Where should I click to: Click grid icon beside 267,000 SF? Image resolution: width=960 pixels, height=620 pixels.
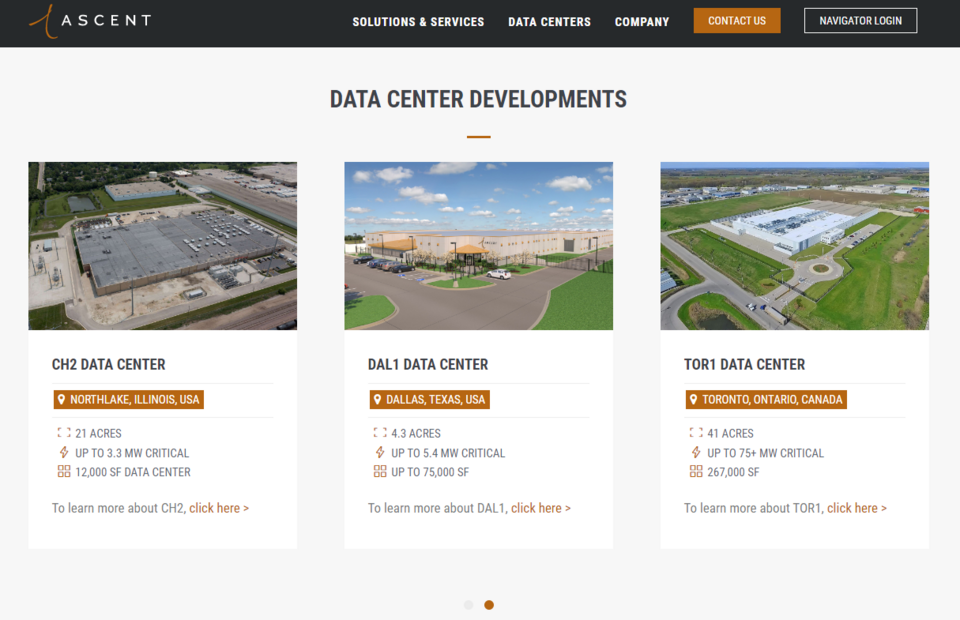[696, 471]
